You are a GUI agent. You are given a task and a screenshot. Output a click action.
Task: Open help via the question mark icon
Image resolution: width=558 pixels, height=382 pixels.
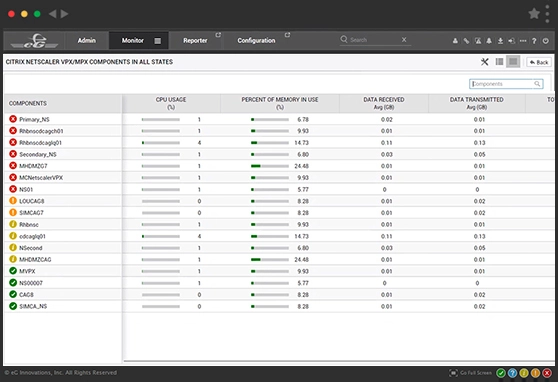coord(534,41)
